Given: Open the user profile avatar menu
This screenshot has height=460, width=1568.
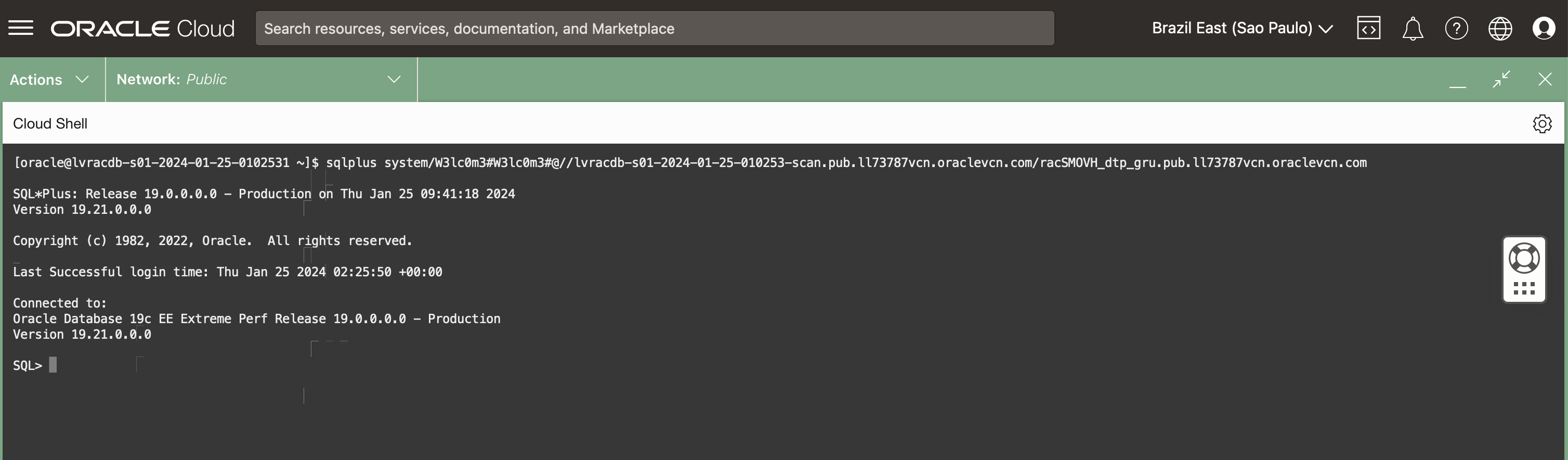Looking at the screenshot, I should [1544, 29].
